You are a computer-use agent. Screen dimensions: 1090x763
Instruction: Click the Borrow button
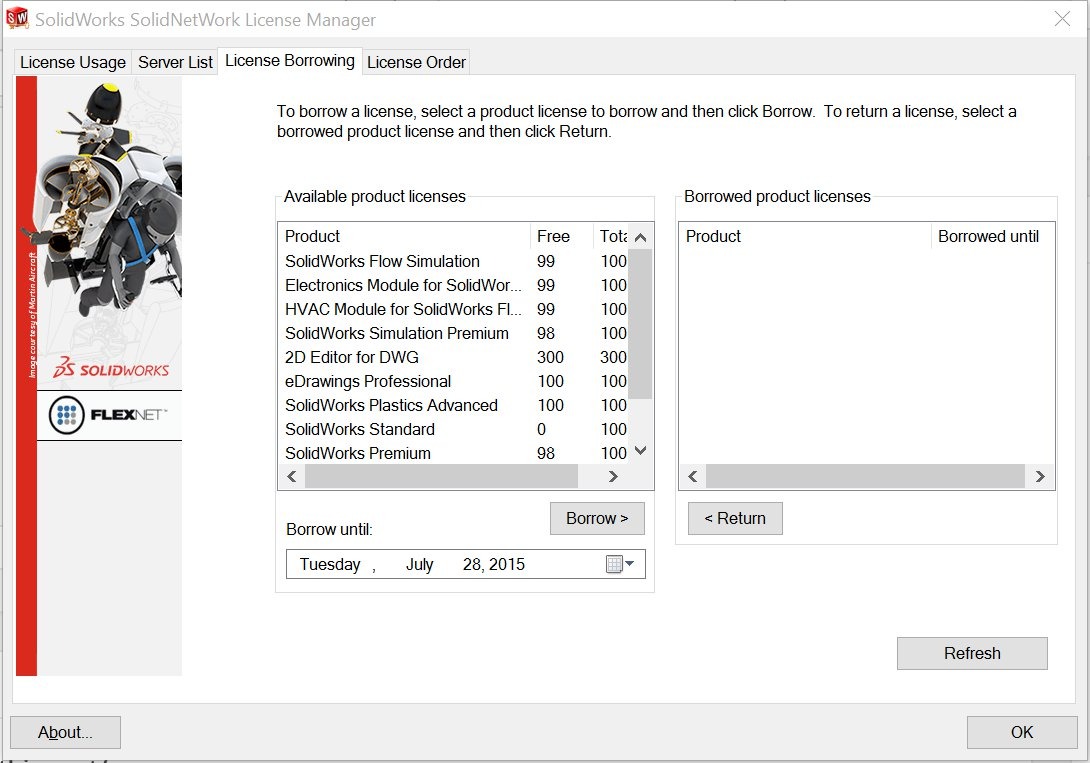click(x=597, y=518)
